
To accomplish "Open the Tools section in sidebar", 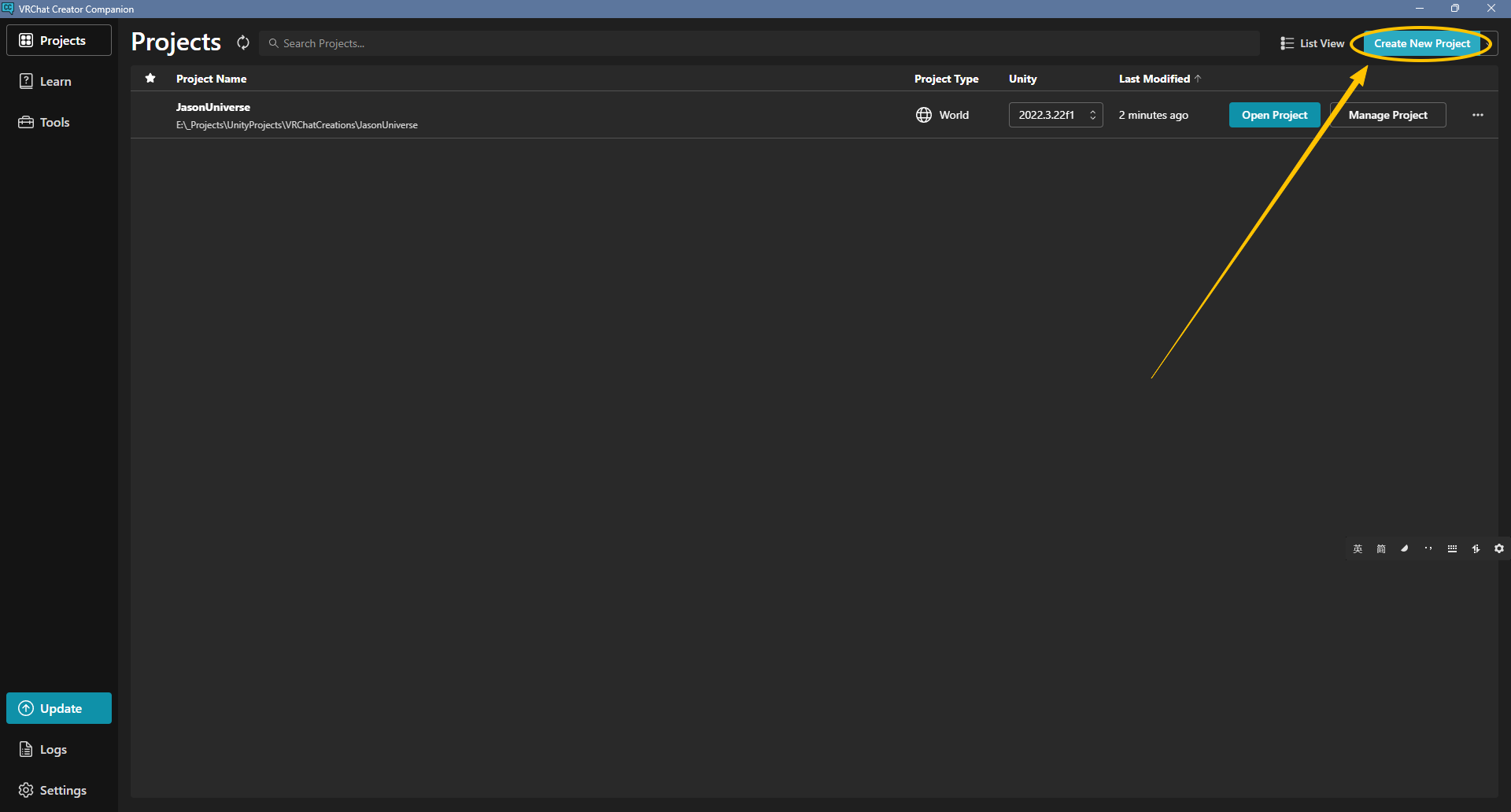I will (54, 122).
